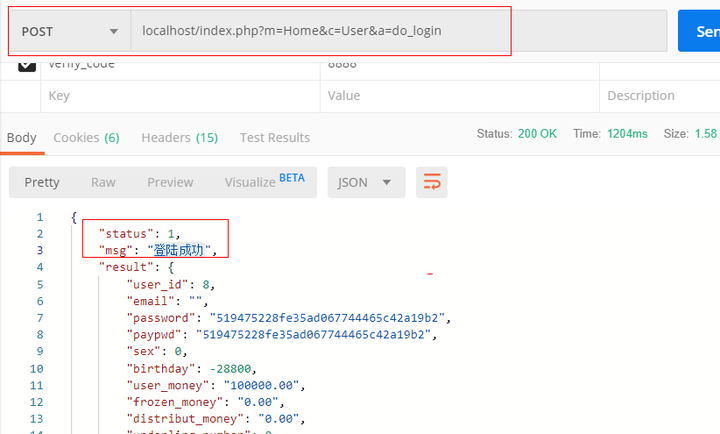Click the empty Key field
The image size is (720, 434).
(x=180, y=96)
